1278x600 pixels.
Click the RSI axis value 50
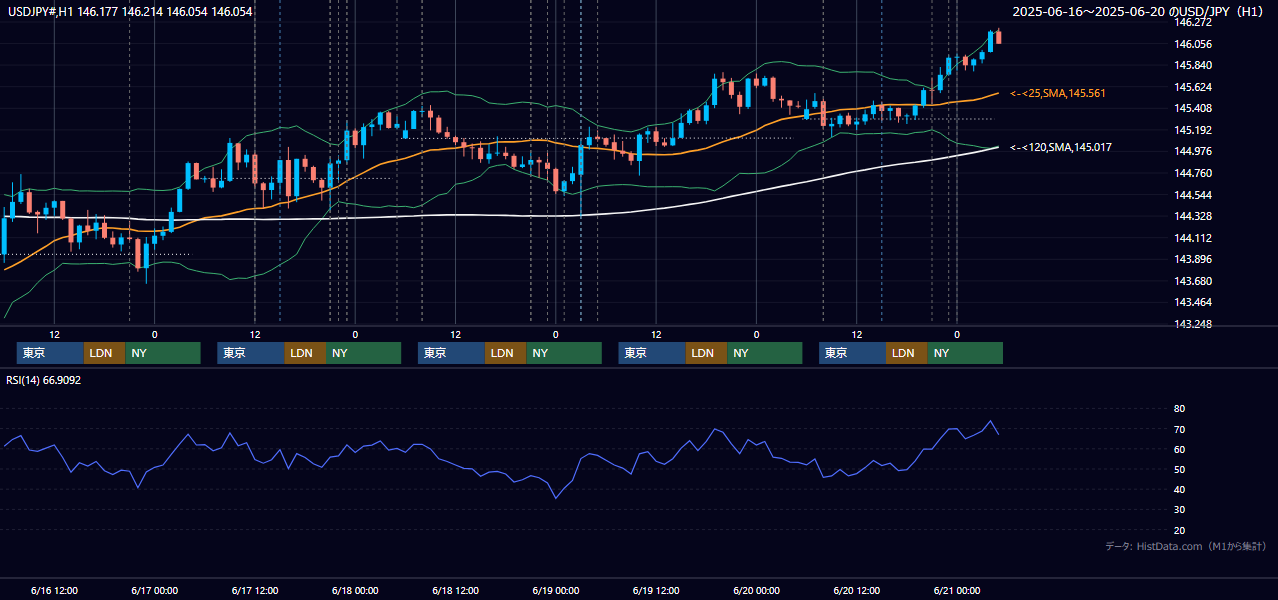coord(1179,469)
